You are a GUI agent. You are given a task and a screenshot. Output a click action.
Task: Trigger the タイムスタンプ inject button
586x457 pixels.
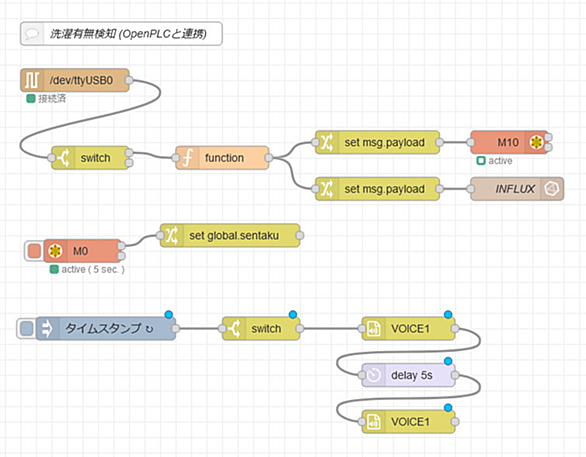click(27, 328)
